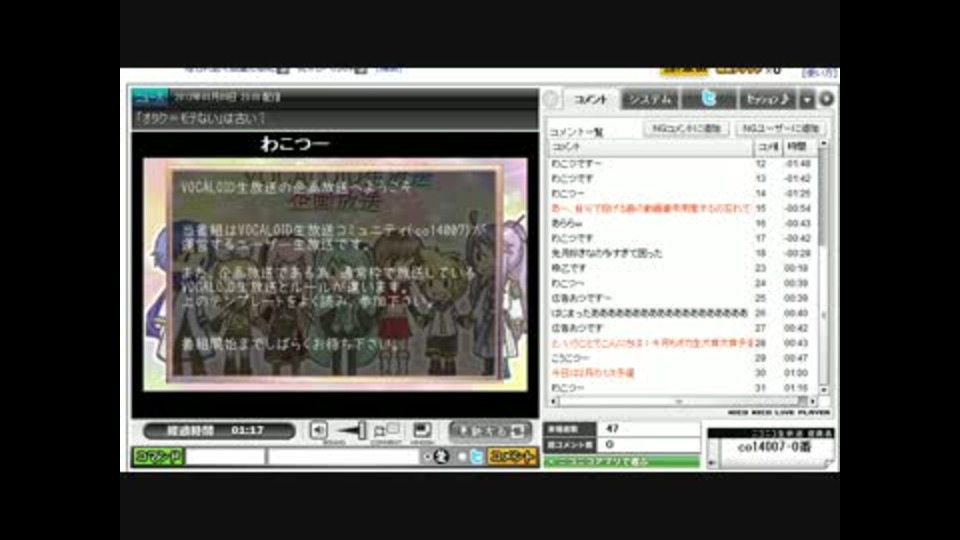Click horizontal scrollbar left arrow
Screen dimensions: 960x540
(x=554, y=402)
